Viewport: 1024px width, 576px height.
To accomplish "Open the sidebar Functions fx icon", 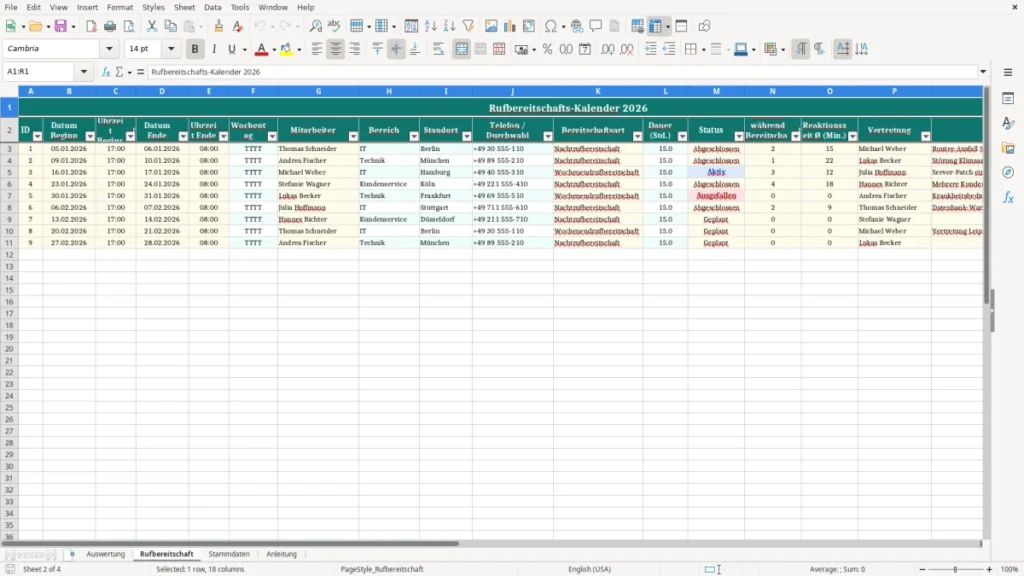I will tap(1008, 197).
